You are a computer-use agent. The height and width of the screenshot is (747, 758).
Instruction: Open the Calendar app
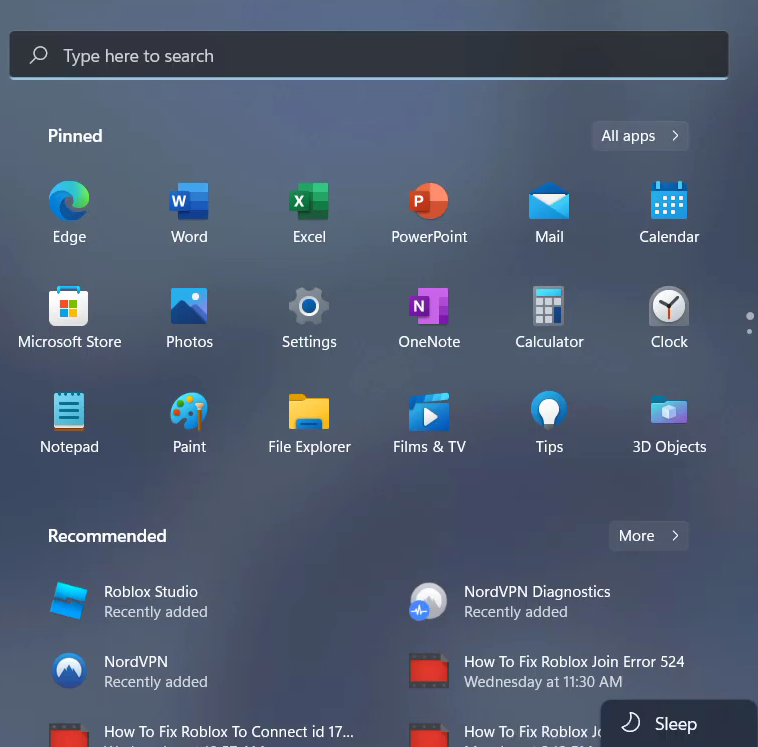(669, 212)
